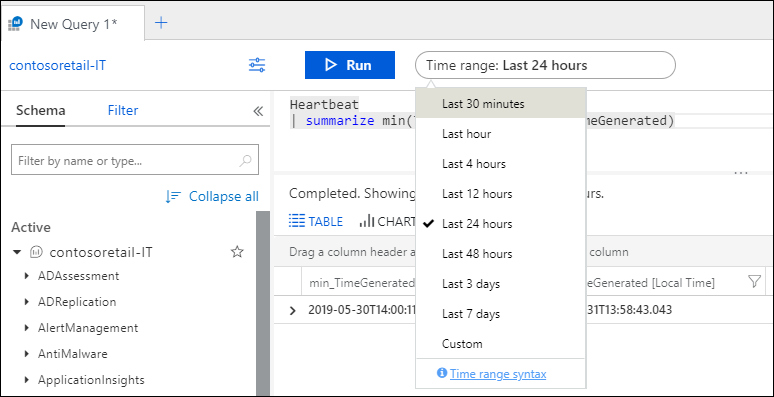The width and height of the screenshot is (774, 397).
Task: Switch to the Filter tab
Action: coord(123,110)
